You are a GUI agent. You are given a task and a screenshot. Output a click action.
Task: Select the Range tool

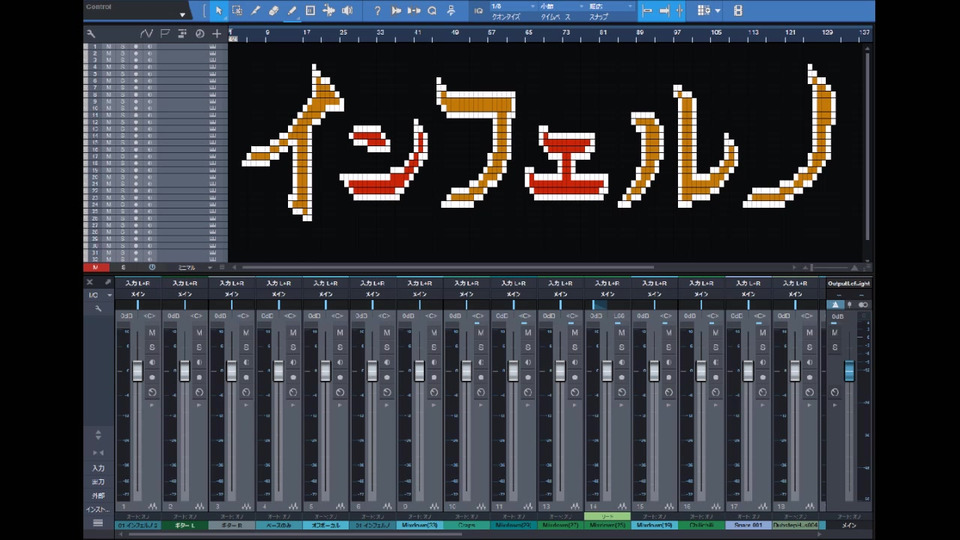[x=237, y=10]
